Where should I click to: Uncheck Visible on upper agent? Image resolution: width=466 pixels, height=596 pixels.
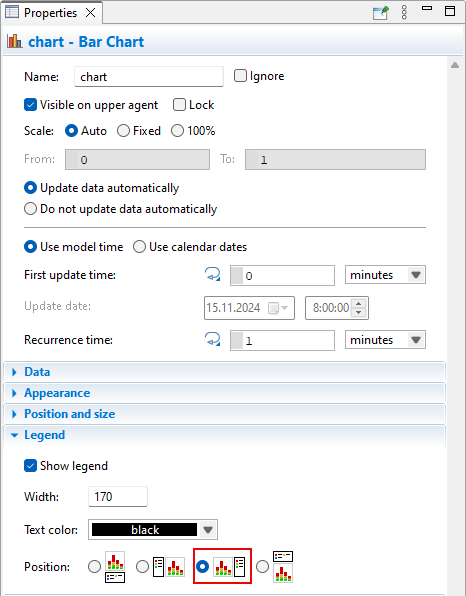click(30, 105)
